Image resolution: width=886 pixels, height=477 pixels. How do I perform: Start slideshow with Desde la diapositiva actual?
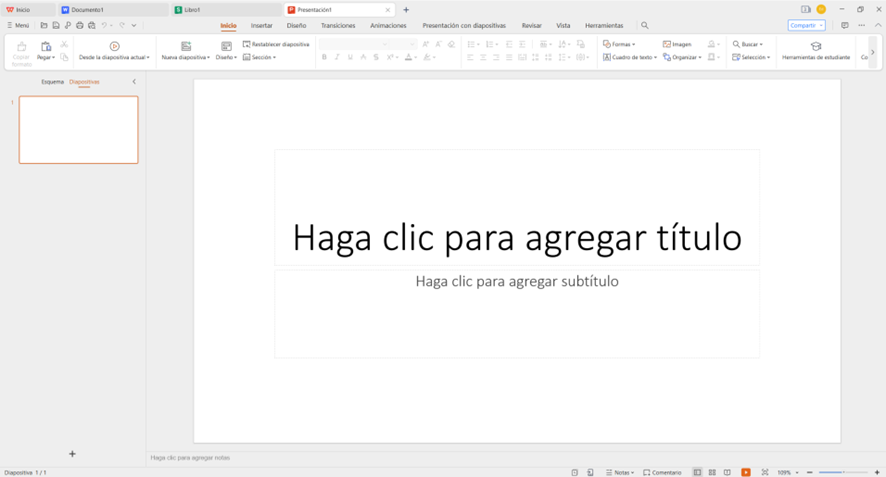(114, 46)
